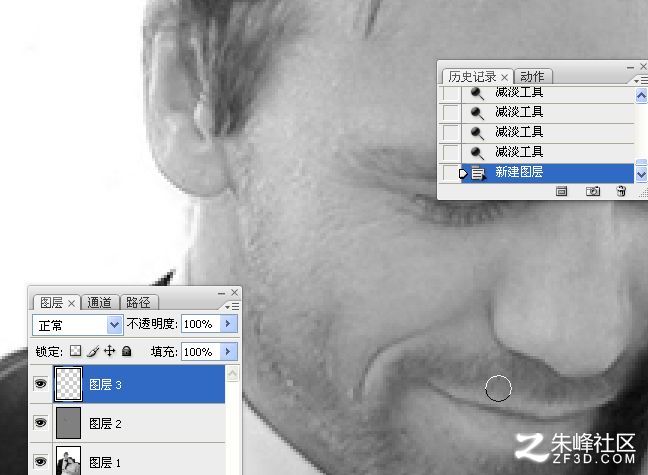Close the 图层 tab with its x
The width and height of the screenshot is (648, 475).
pos(71,303)
